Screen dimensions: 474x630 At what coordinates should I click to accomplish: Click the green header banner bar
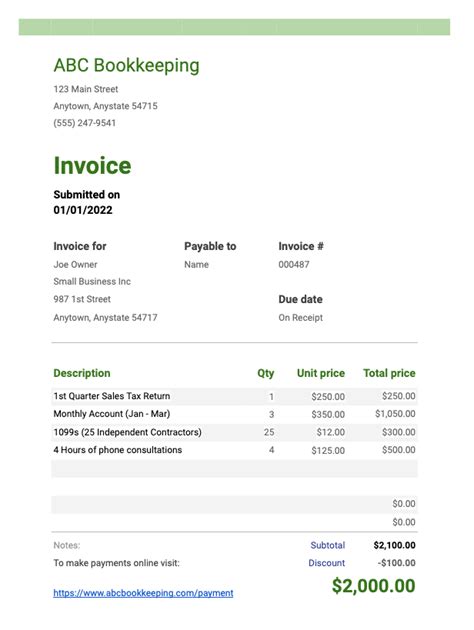[x=234, y=27]
